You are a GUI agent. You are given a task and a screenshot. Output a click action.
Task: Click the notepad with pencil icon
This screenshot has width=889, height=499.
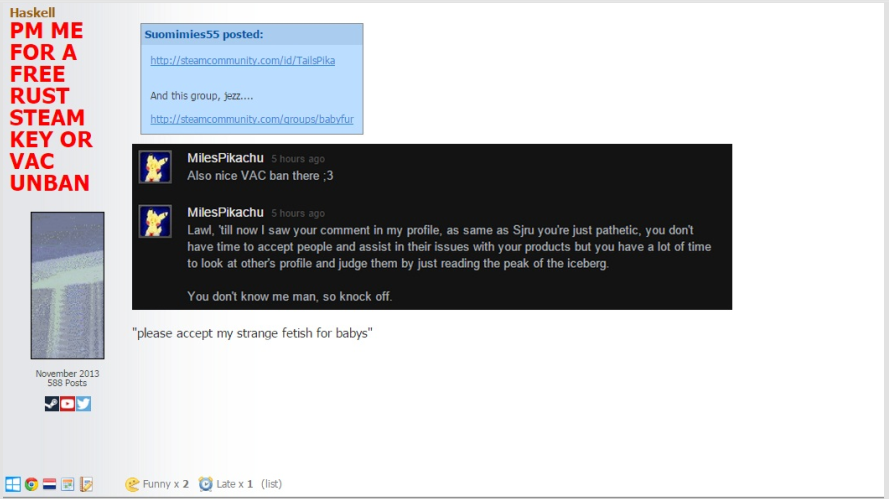click(86, 484)
